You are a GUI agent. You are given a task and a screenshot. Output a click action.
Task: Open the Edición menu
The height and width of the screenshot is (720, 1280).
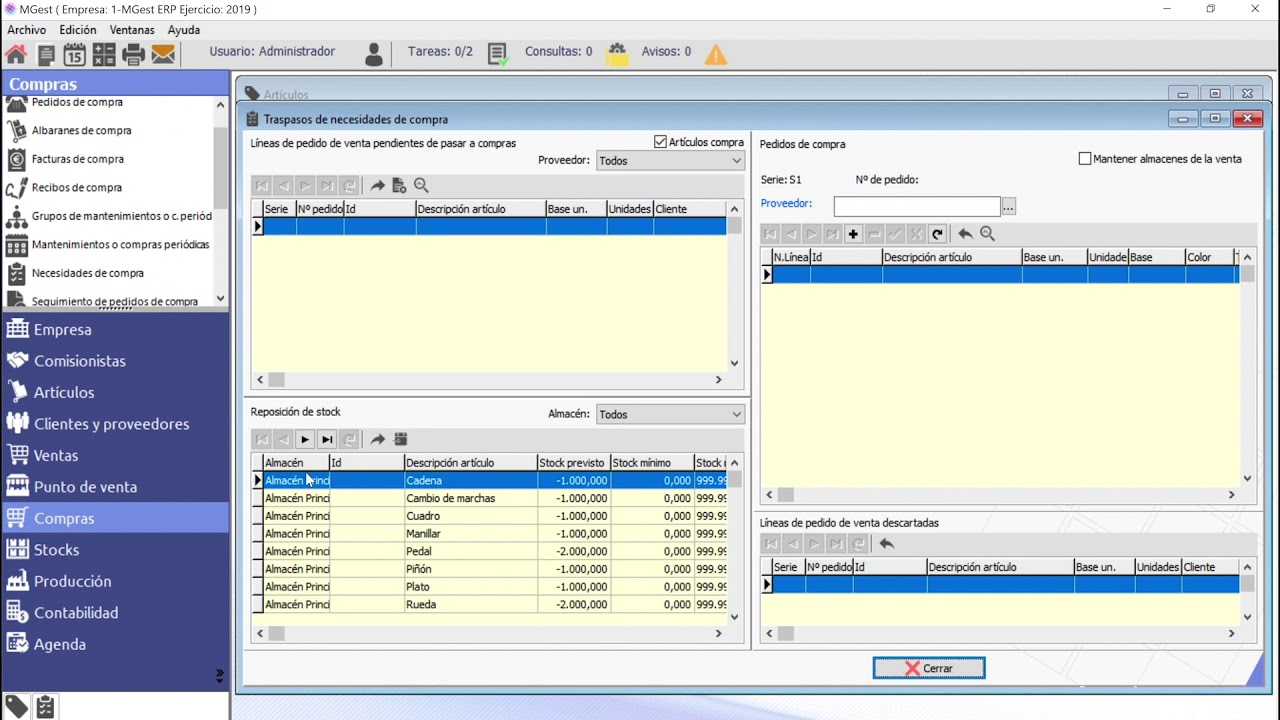click(78, 30)
